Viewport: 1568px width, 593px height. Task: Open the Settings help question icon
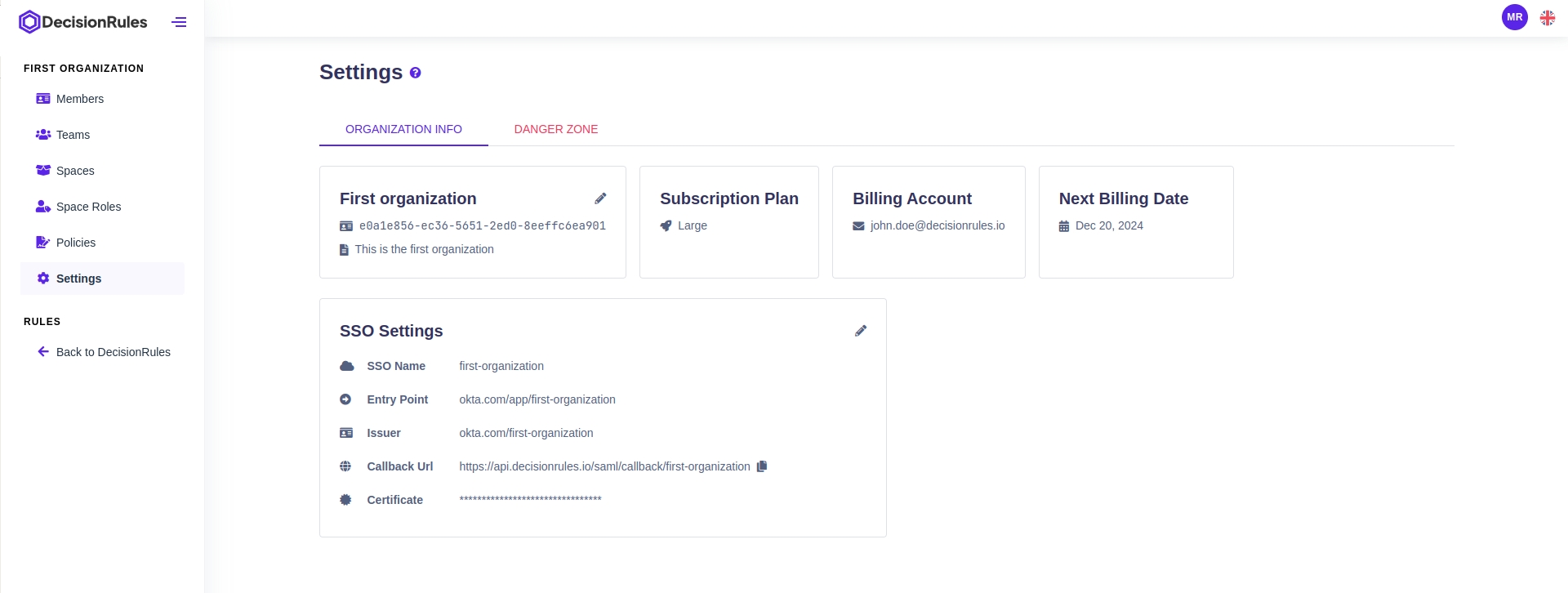click(415, 73)
